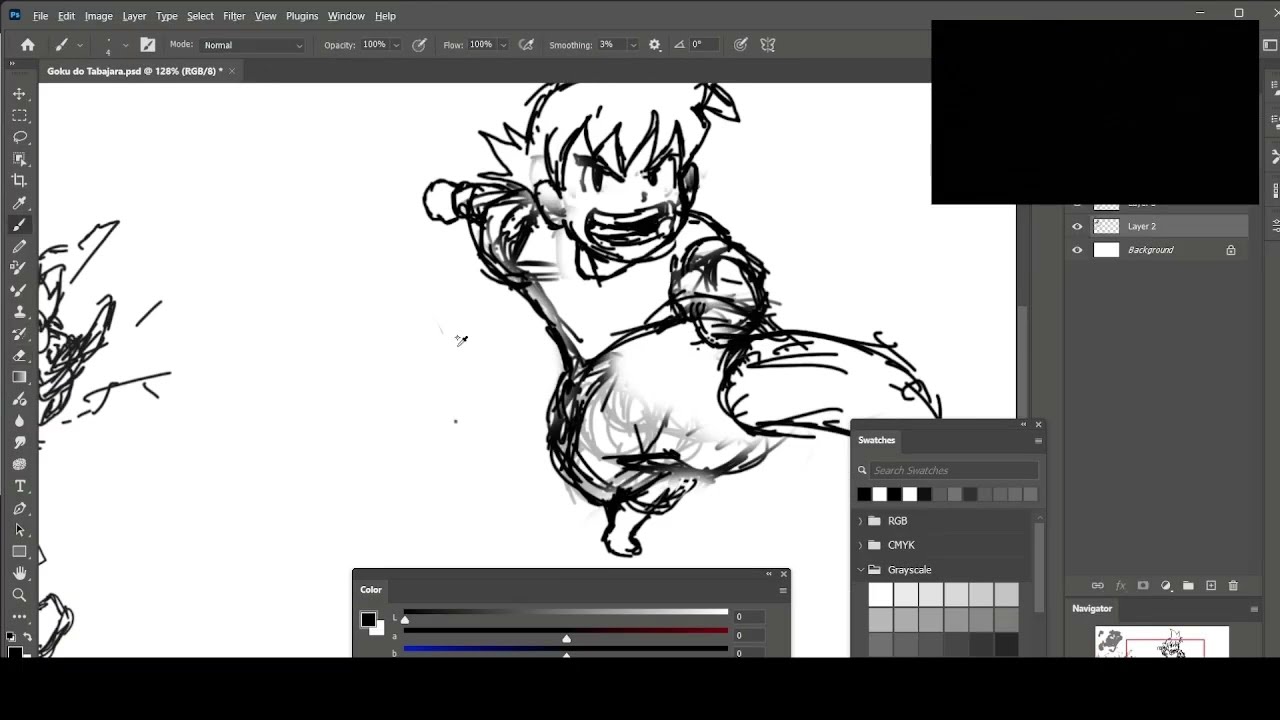
Task: Toggle pressure for size
Action: pos(741,45)
